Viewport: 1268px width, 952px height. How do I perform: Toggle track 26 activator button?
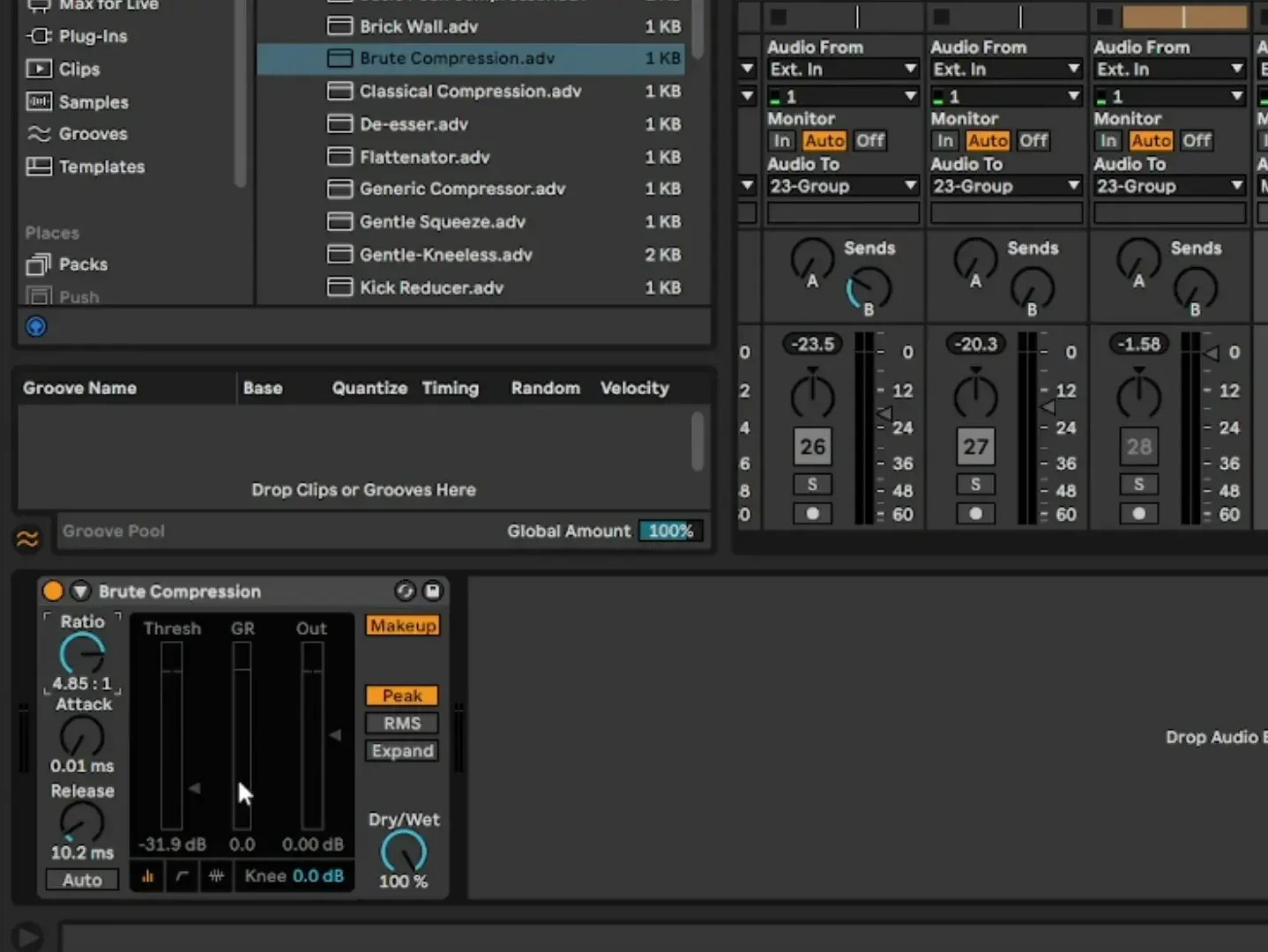(x=812, y=447)
